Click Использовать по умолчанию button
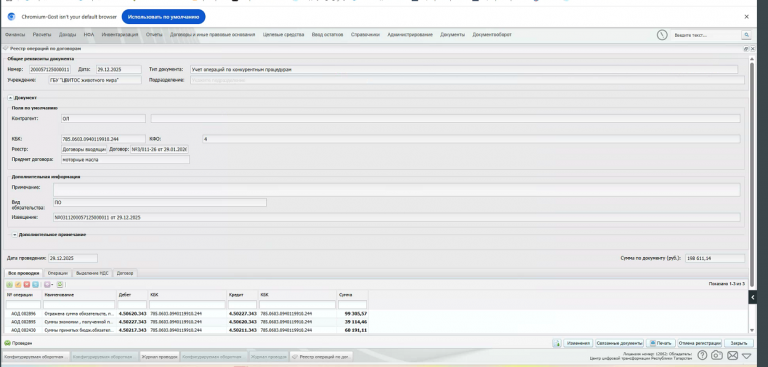The height and width of the screenshot is (367, 768). click(164, 17)
